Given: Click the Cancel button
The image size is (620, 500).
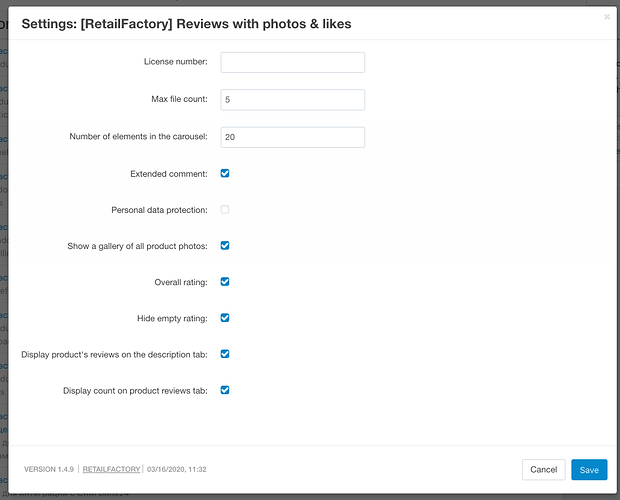Looking at the screenshot, I should (x=544, y=470).
